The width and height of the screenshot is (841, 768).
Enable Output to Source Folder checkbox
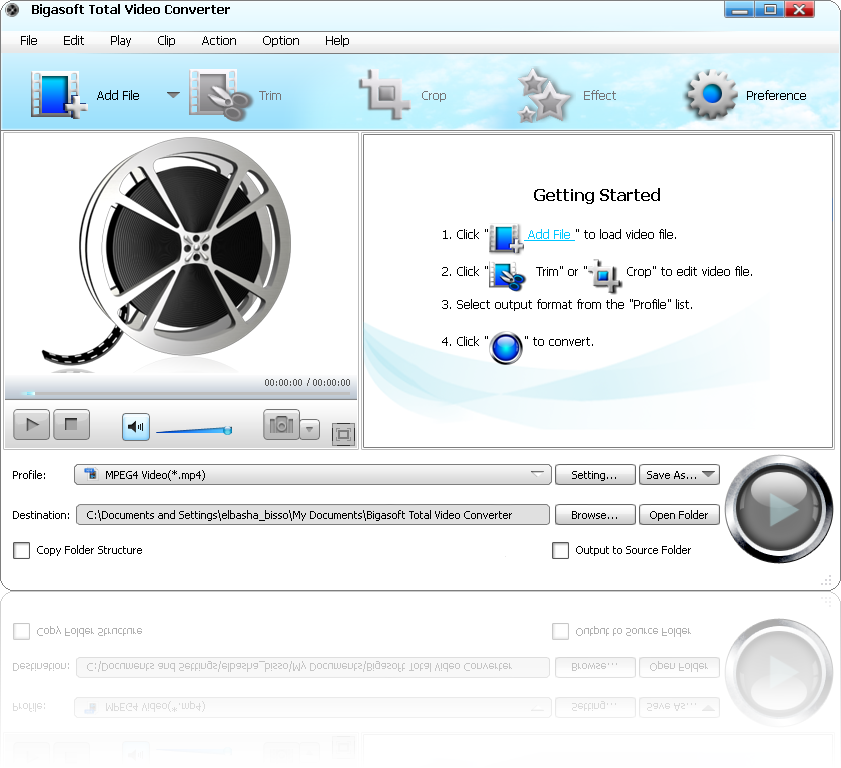tap(560, 550)
